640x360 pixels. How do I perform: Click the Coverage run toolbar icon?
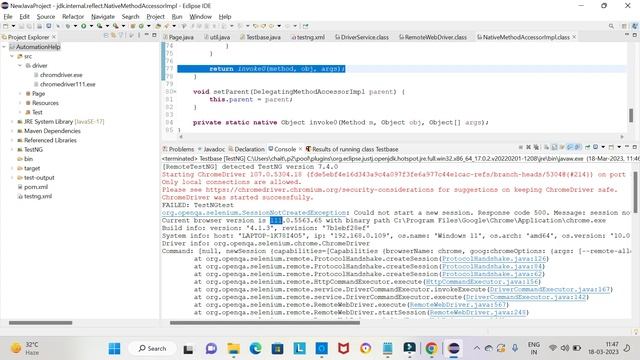[99, 26]
